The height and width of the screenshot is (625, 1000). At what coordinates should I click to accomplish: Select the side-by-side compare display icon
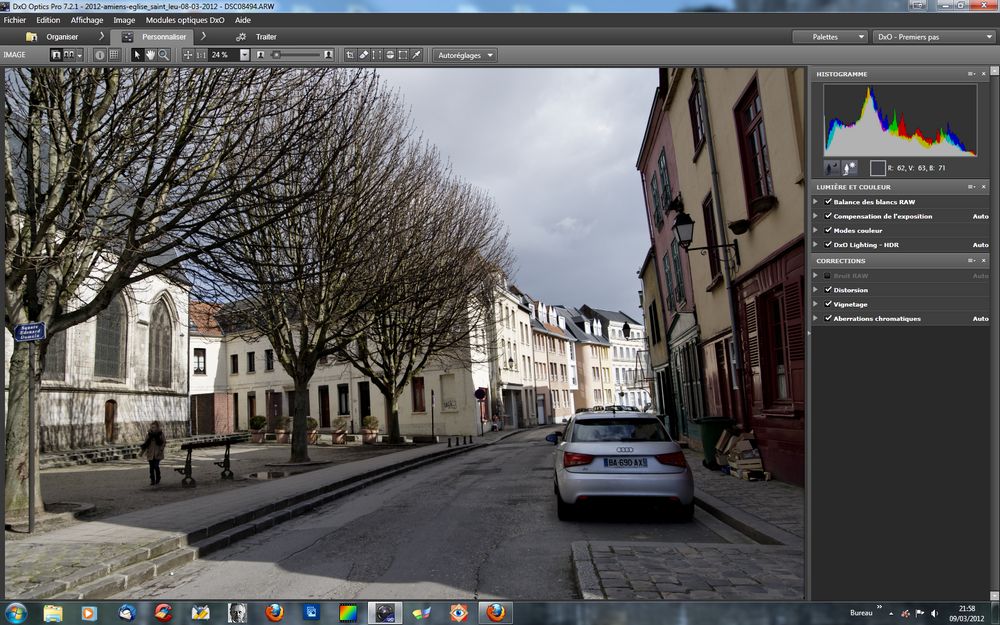(x=68, y=55)
